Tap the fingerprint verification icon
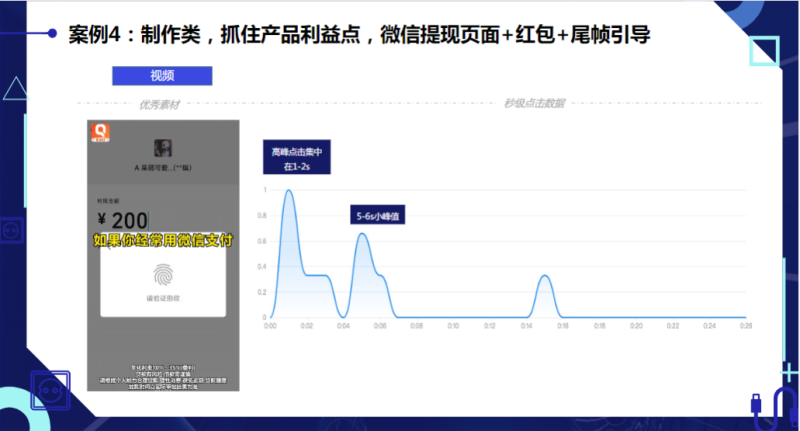 click(x=163, y=274)
